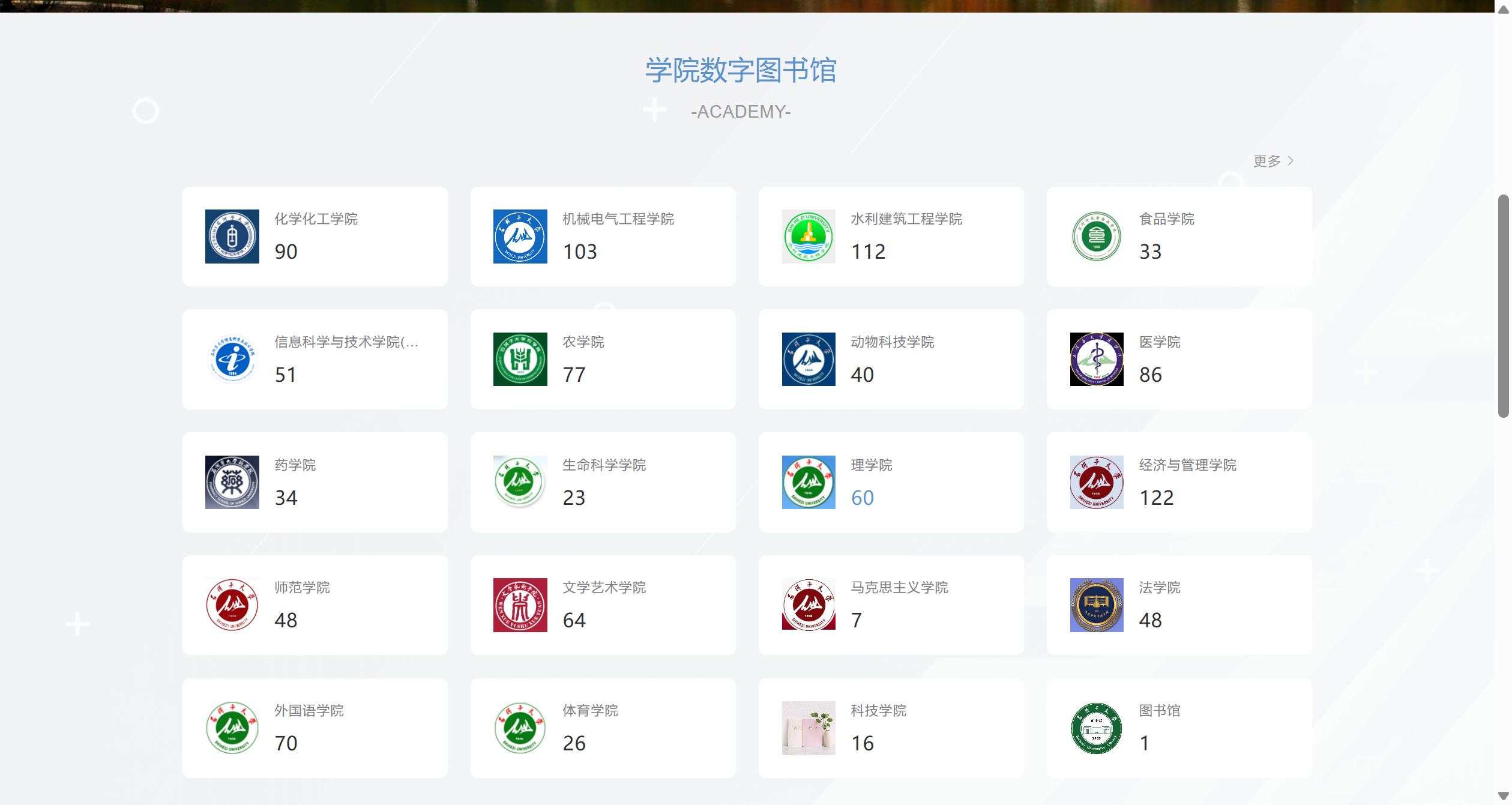Open the 医学院 emblem icon

[1096, 359]
